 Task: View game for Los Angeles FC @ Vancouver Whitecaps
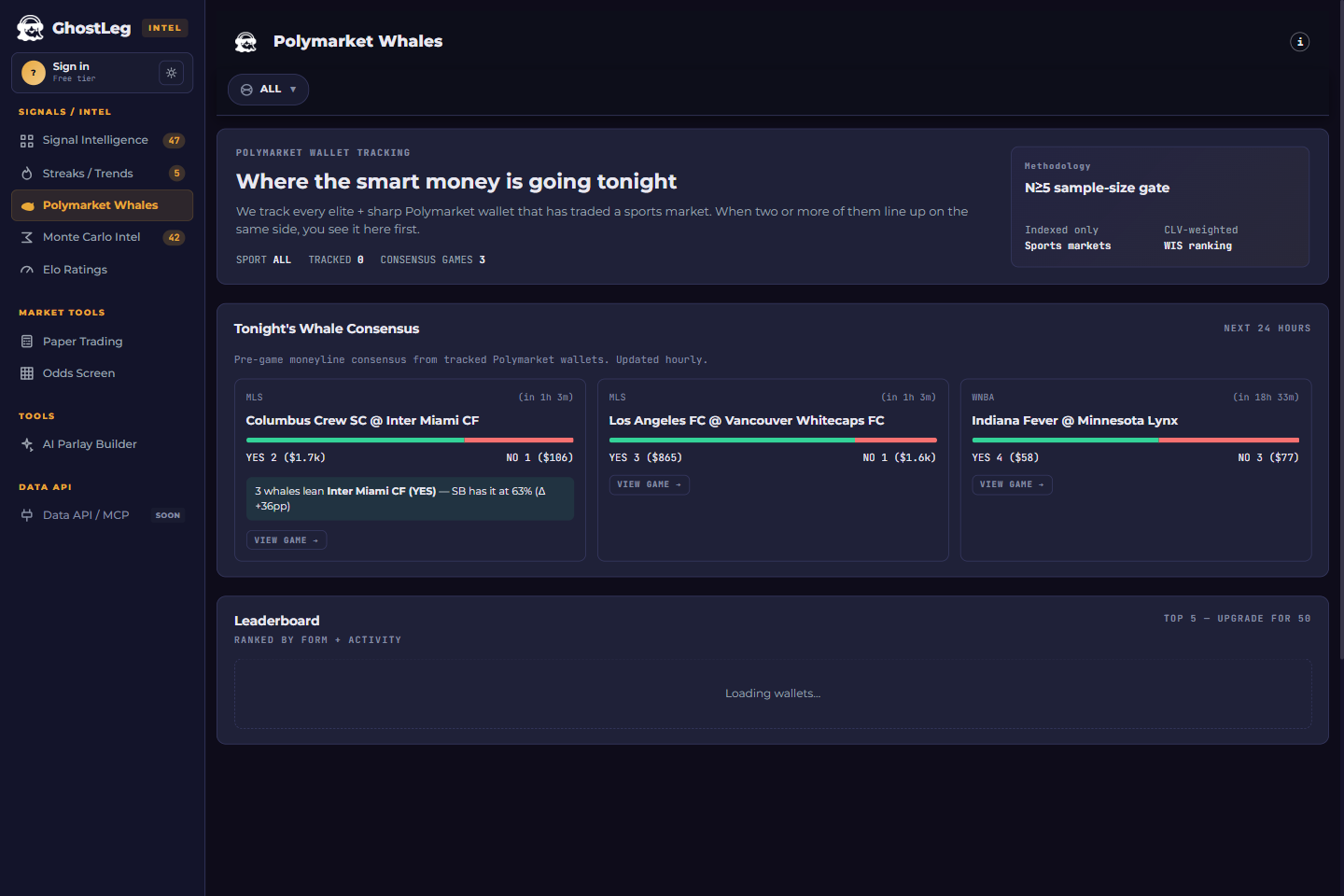pyautogui.click(x=649, y=484)
